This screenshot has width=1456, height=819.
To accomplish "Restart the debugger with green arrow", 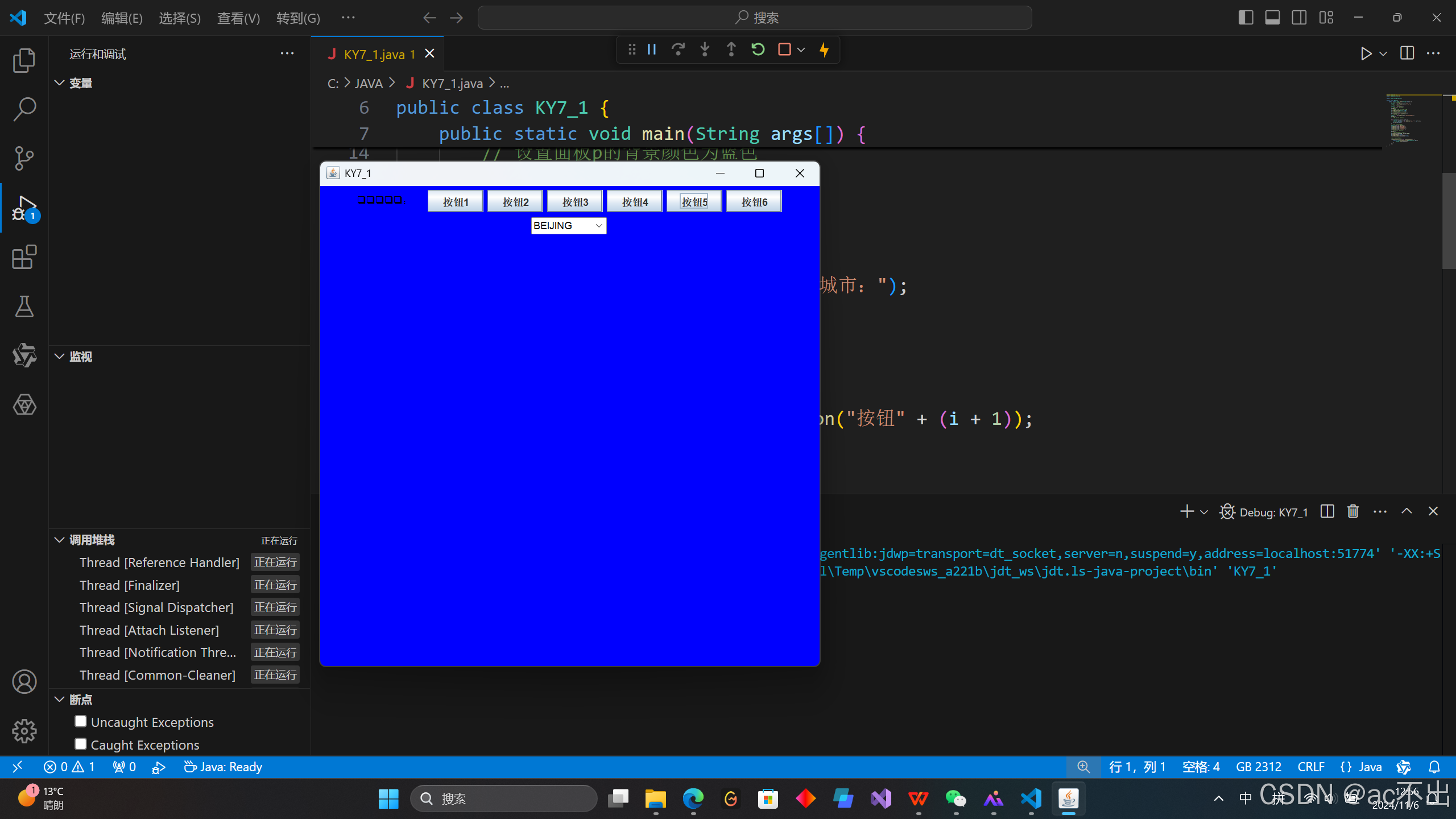I will [758, 50].
